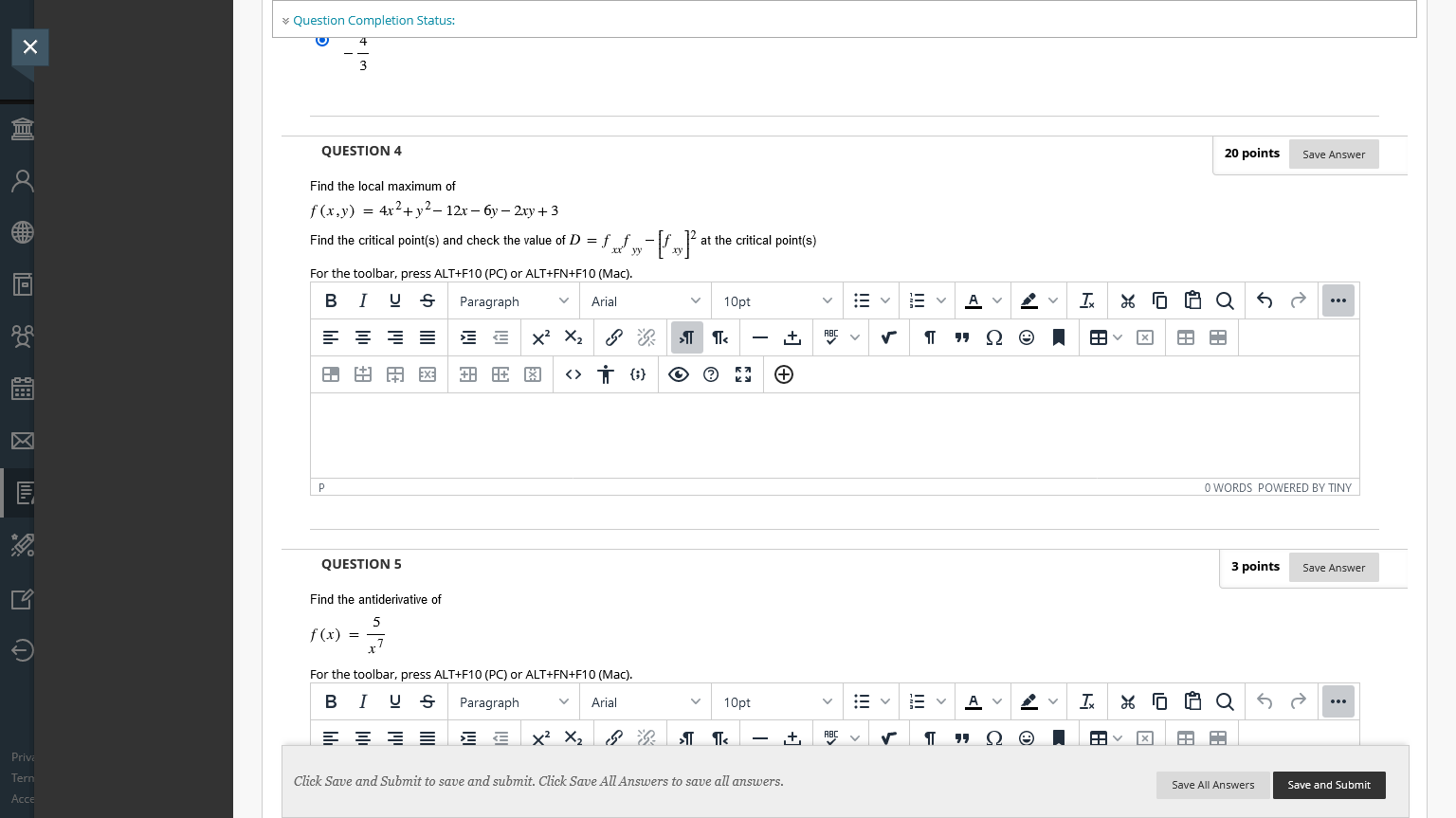This screenshot has height=818, width=1456.
Task: Collapse the more toolbar options in Question 4
Action: click(1338, 300)
